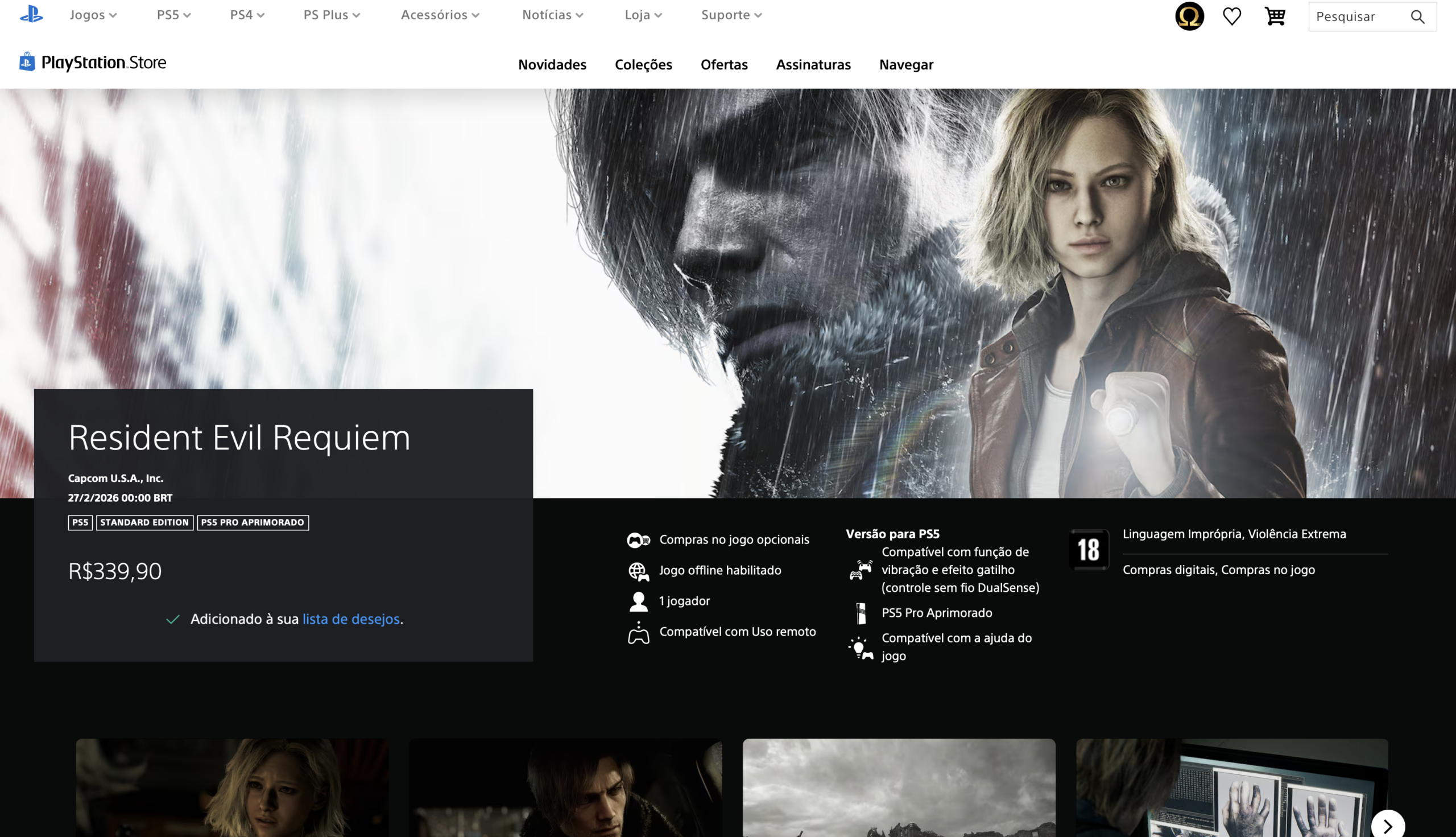Click the release date 27/2/2026 00:00 BRT

[x=120, y=498]
